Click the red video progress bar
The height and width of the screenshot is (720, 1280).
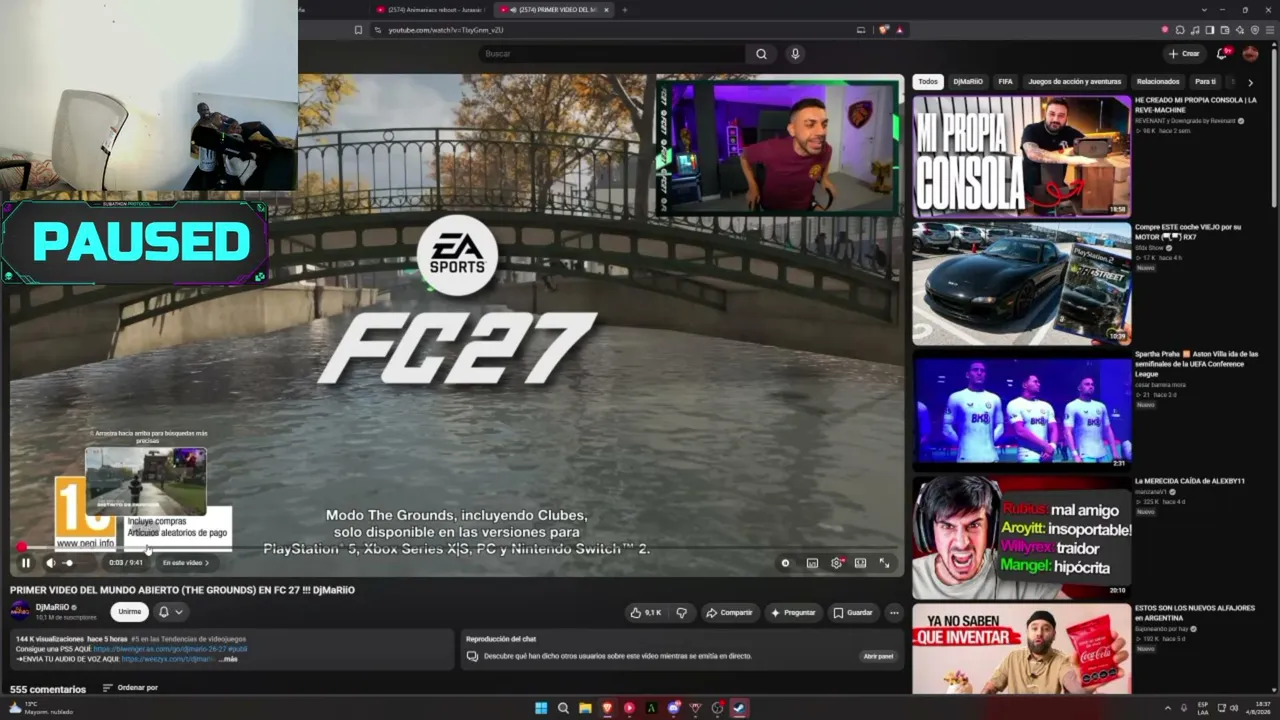[x=458, y=547]
